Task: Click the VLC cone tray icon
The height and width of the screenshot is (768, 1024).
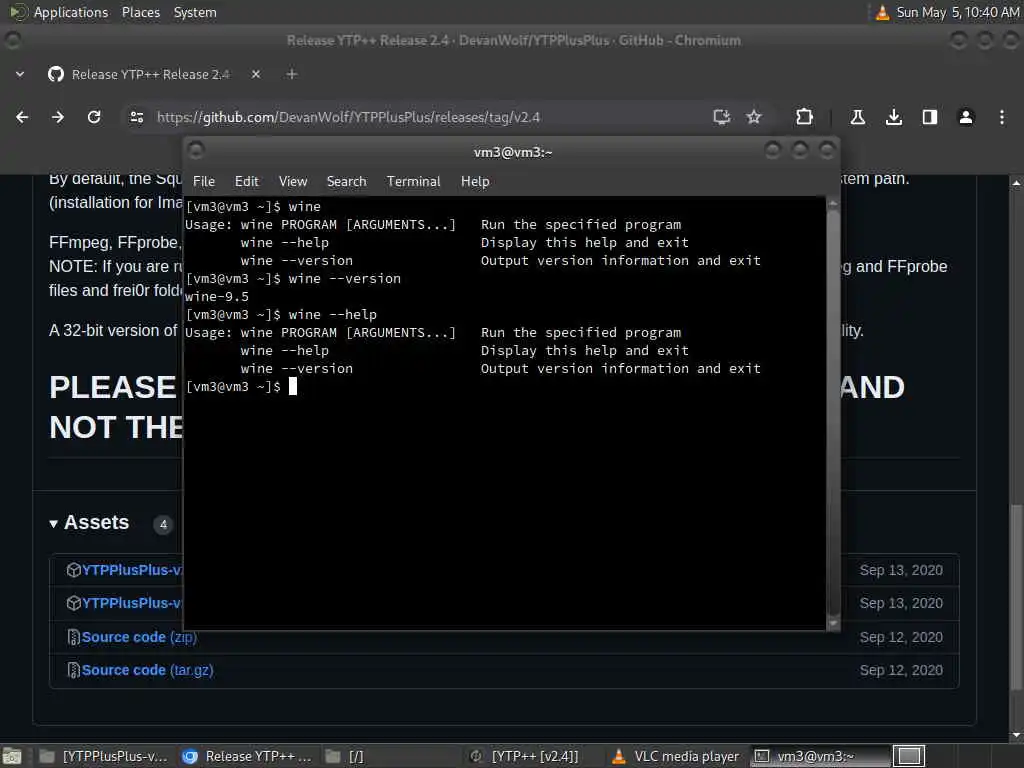Action: pyautogui.click(x=882, y=12)
